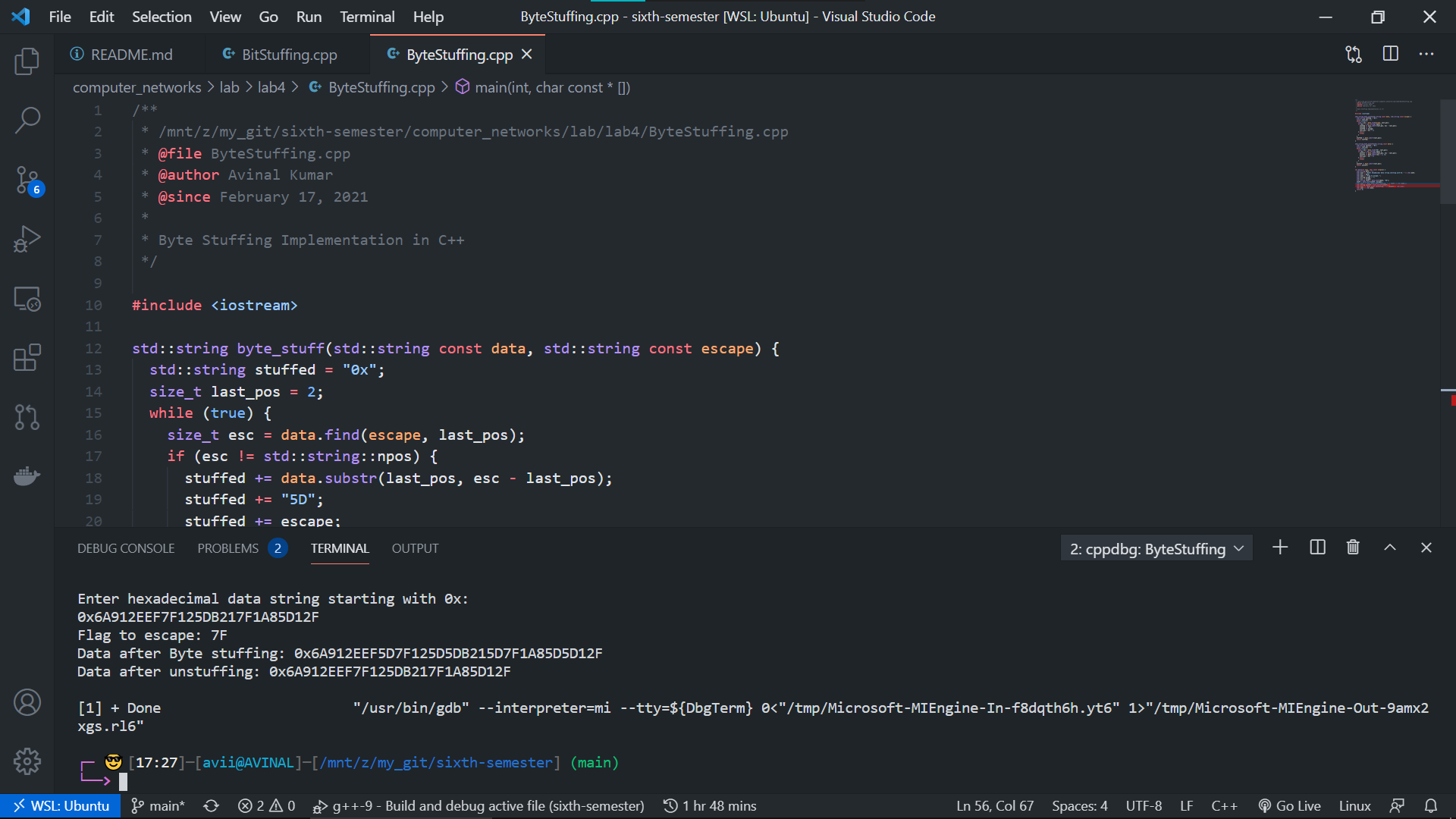The width and height of the screenshot is (1456, 819).
Task: Create a new terminal with the plus icon
Action: point(1280,547)
